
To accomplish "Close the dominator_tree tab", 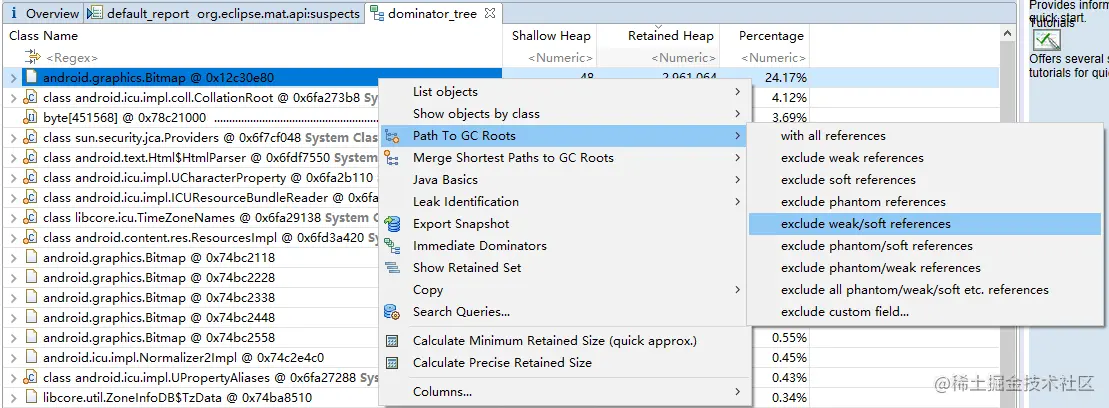I will [489, 14].
